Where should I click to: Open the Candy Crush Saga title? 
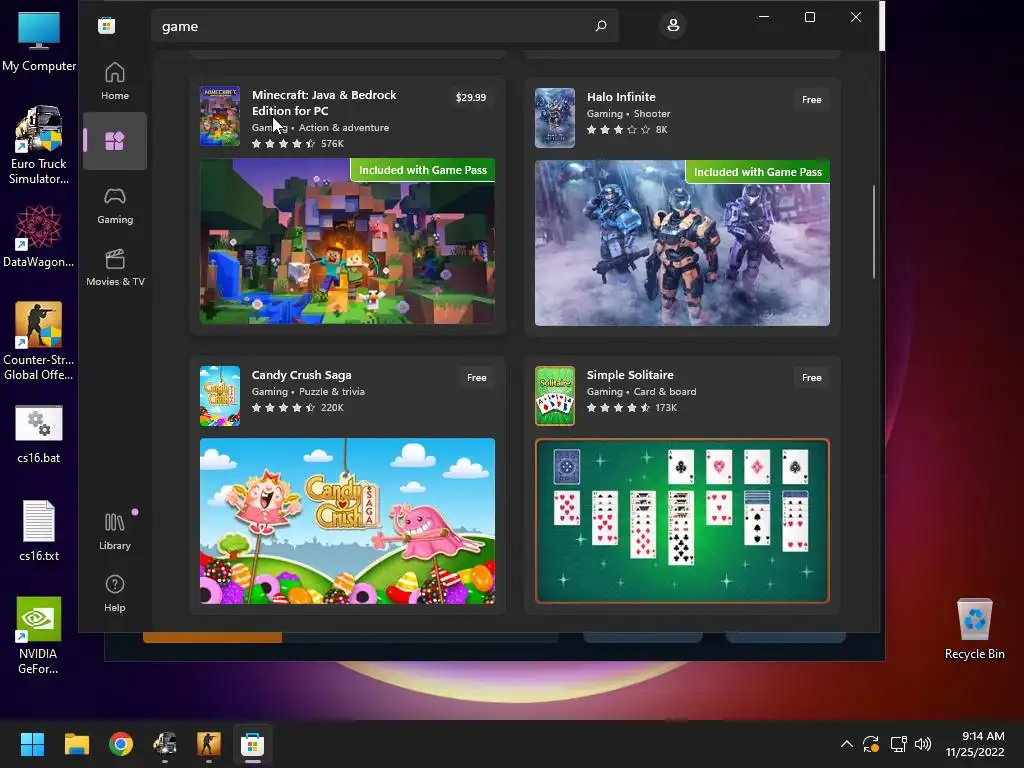pos(302,375)
